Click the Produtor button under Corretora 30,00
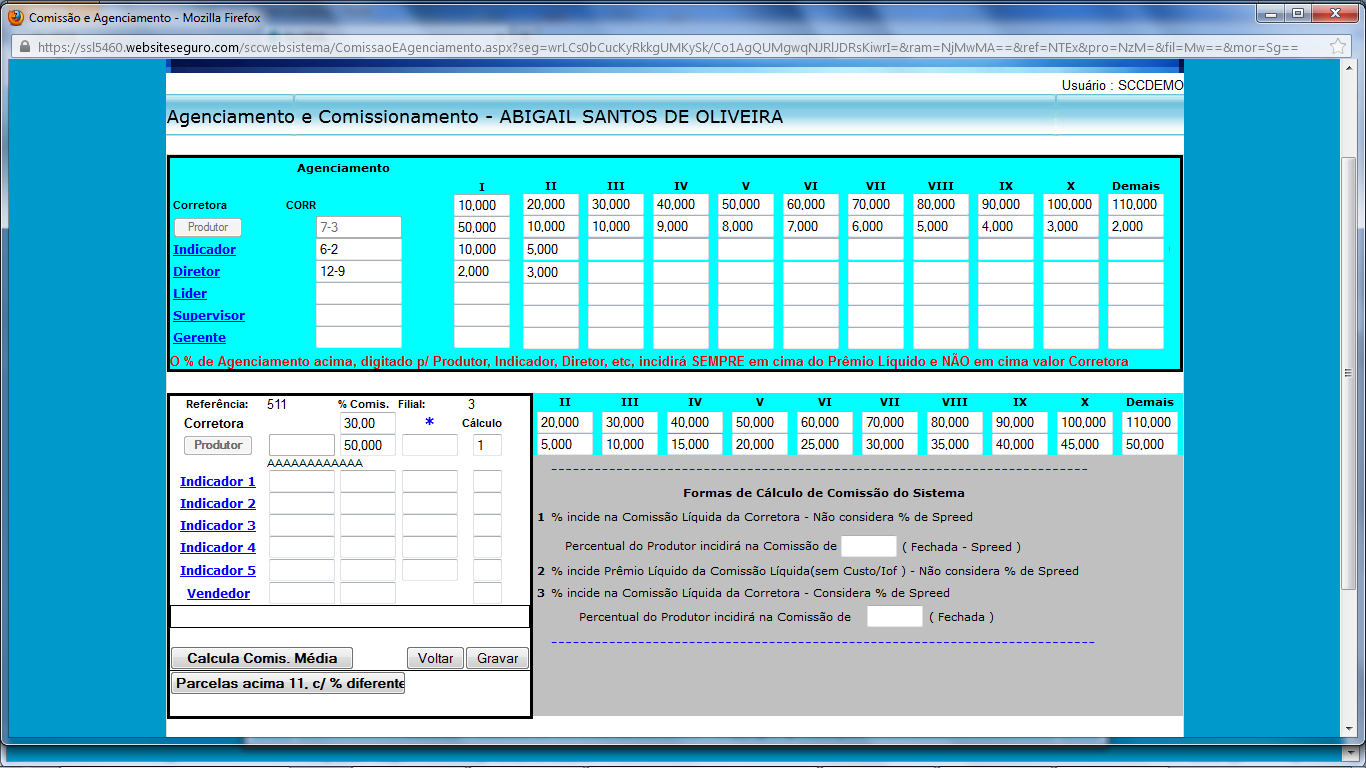Image resolution: width=1366 pixels, height=768 pixels. pos(218,445)
